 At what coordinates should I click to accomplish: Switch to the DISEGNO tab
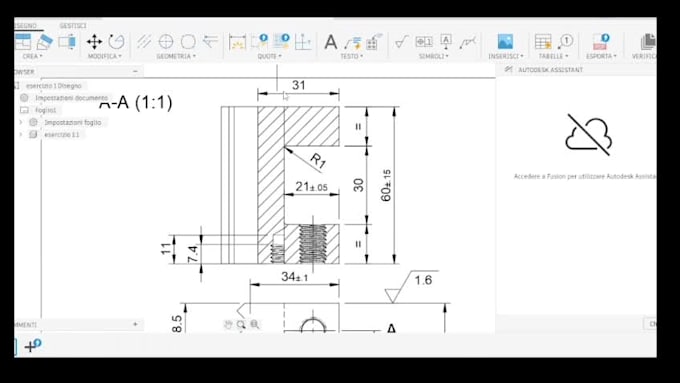pyautogui.click(x=26, y=26)
